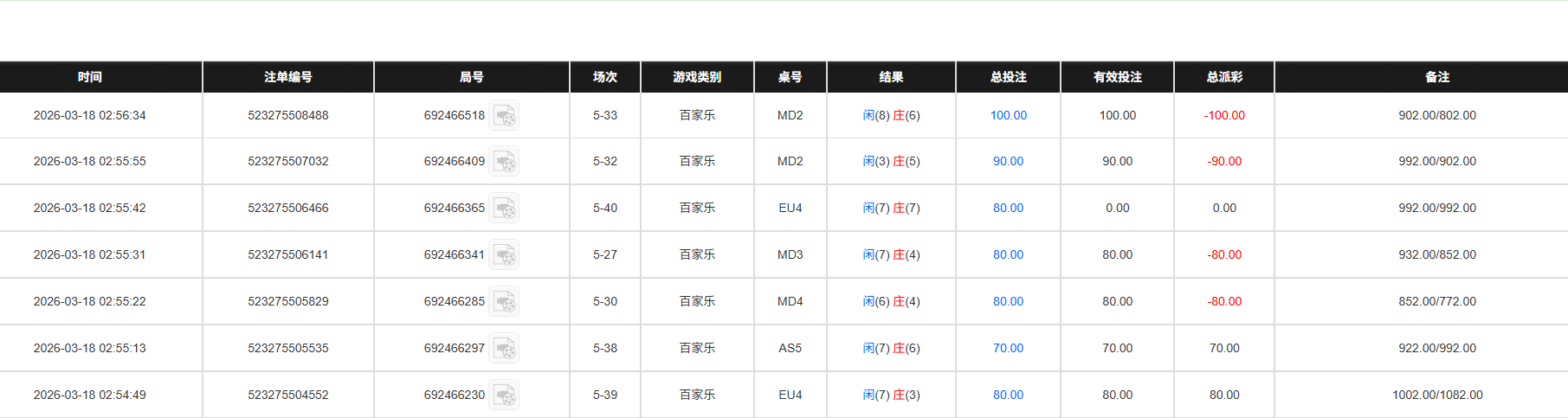The image size is (1568, 418).
Task: Click the 有效投注 column header
Action: pyautogui.click(x=1117, y=77)
